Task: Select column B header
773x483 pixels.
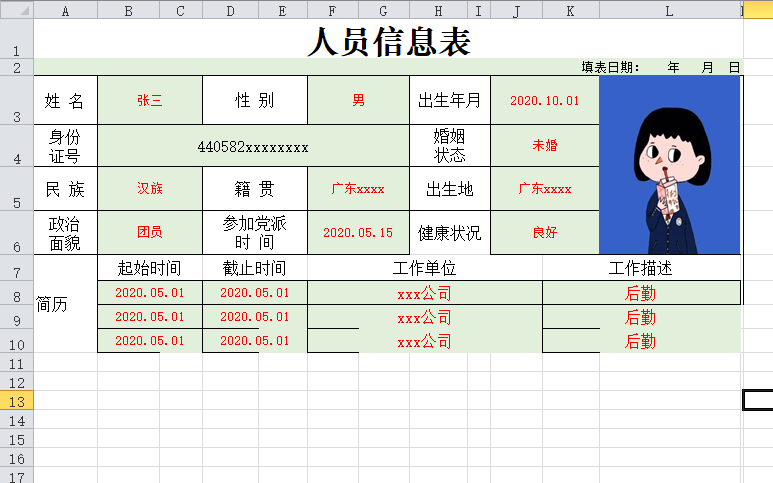Action: tap(129, 10)
